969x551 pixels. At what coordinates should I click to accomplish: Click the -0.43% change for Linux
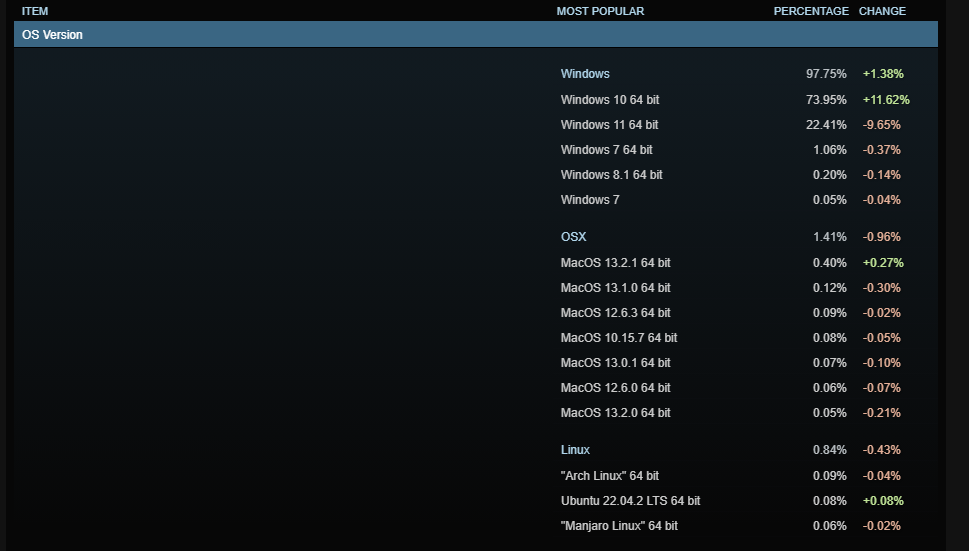click(x=882, y=450)
